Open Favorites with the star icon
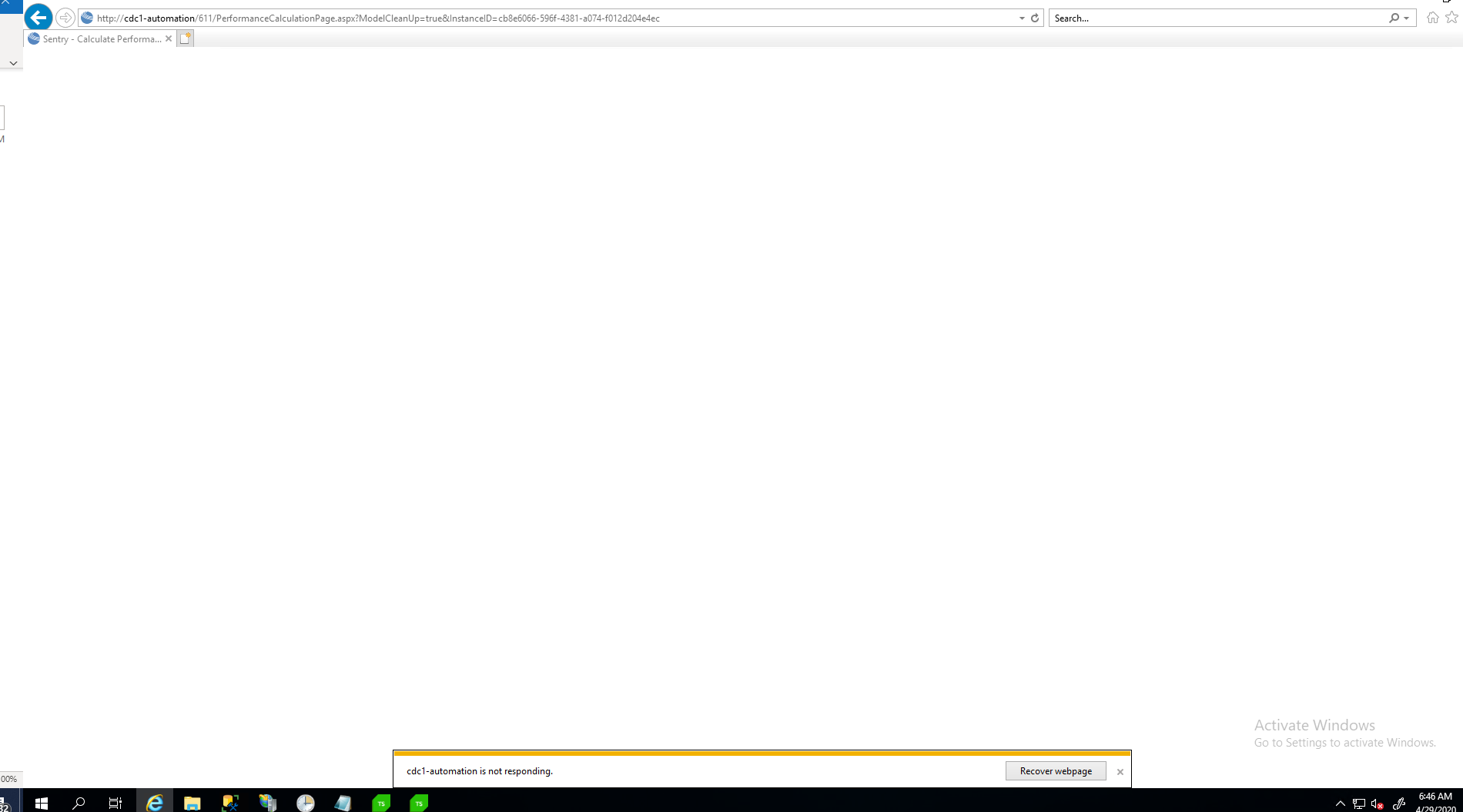This screenshot has width=1463, height=812. (1451, 18)
